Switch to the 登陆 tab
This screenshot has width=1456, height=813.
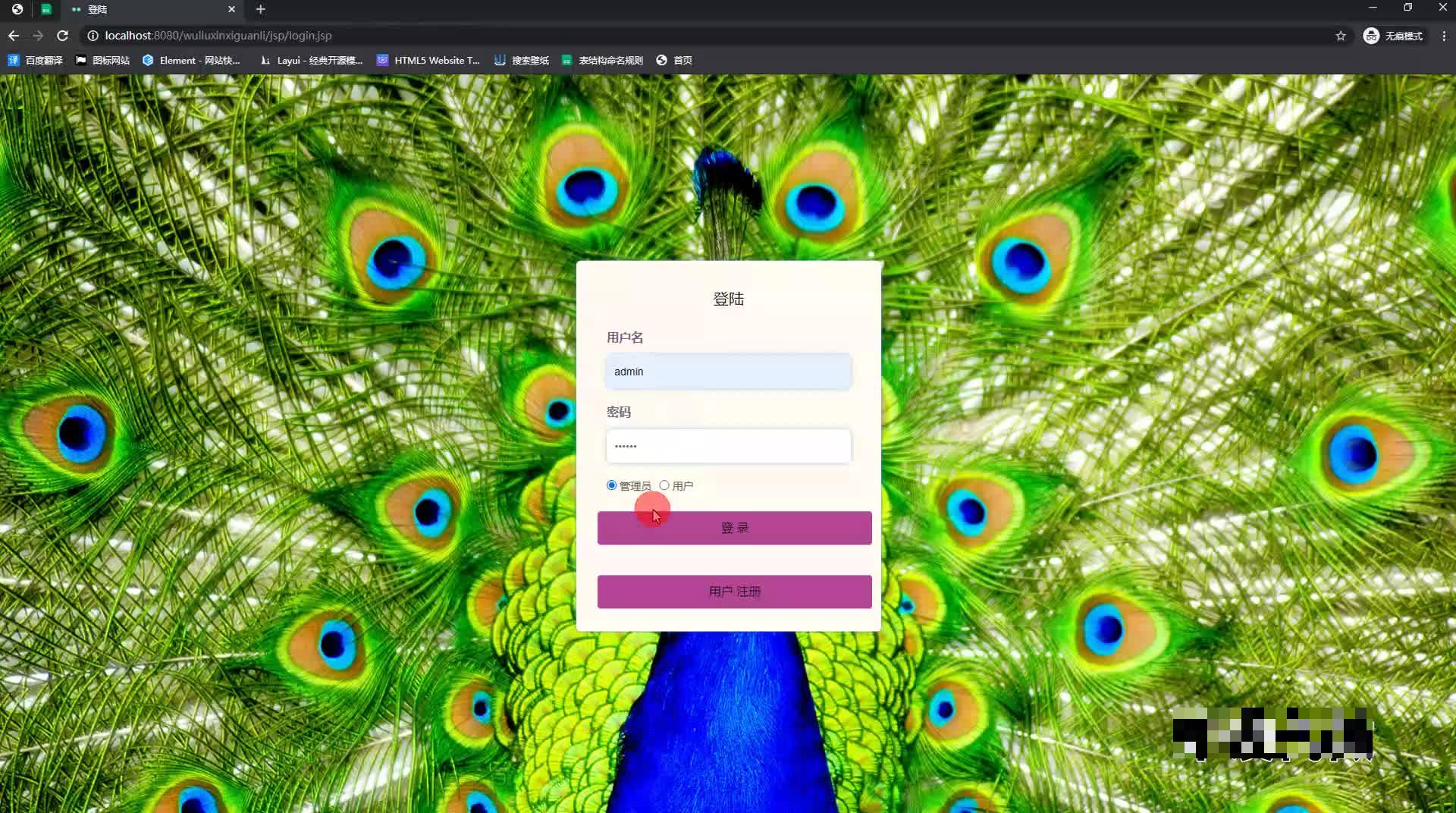pos(152,9)
